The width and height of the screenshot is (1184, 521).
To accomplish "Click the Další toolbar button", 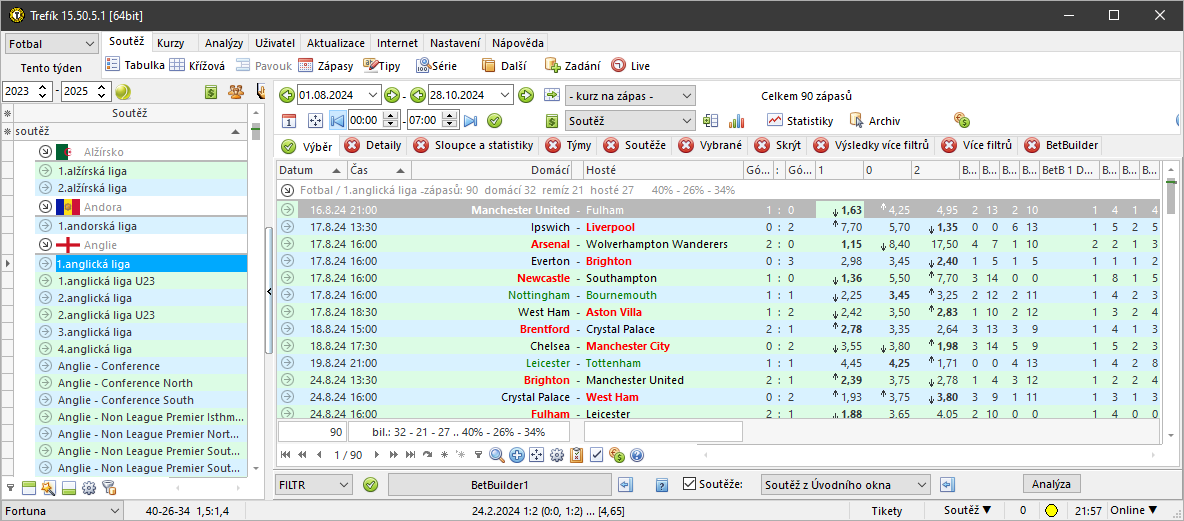I will tap(504, 66).
